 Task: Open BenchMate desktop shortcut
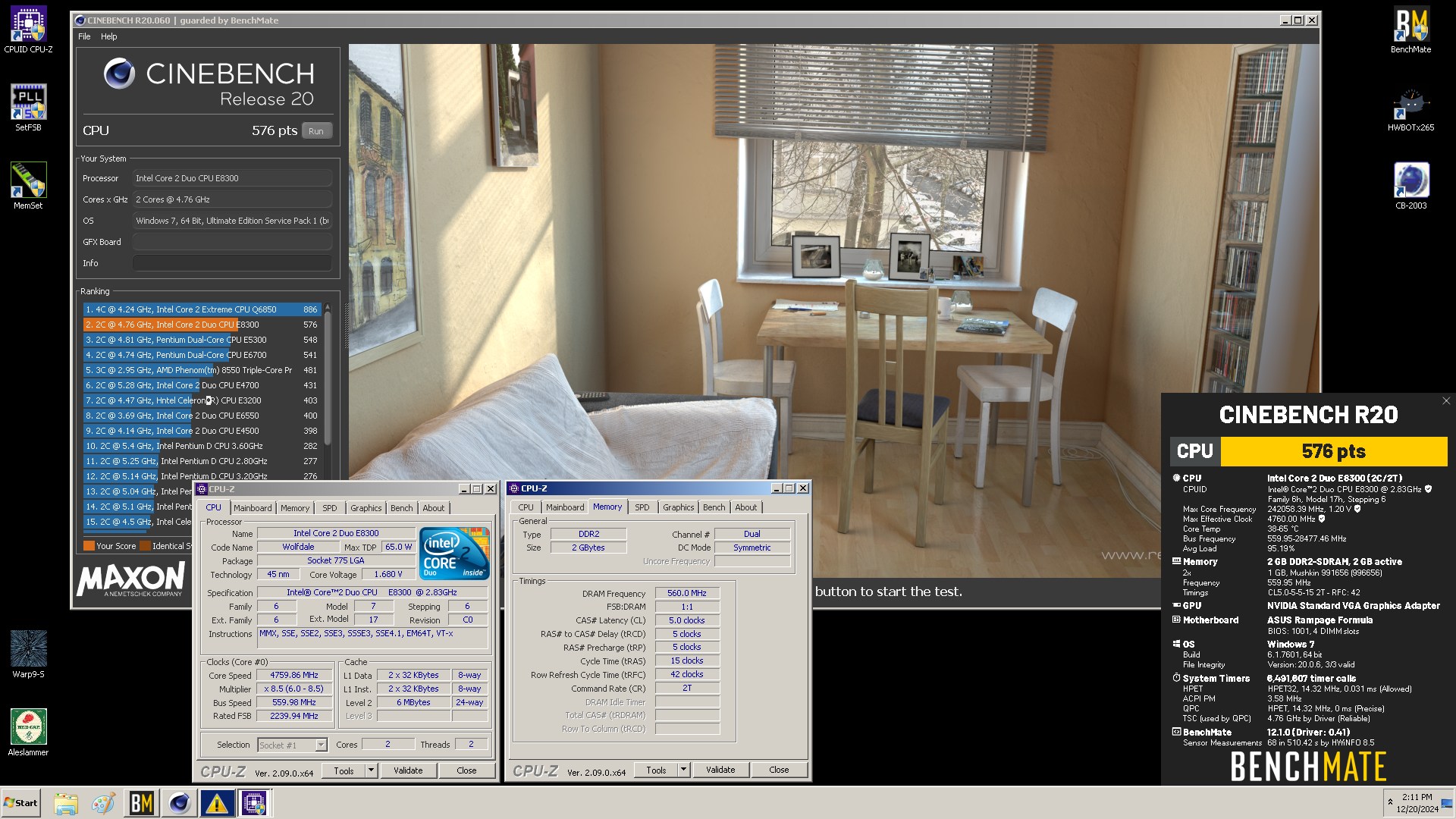pos(1410,30)
